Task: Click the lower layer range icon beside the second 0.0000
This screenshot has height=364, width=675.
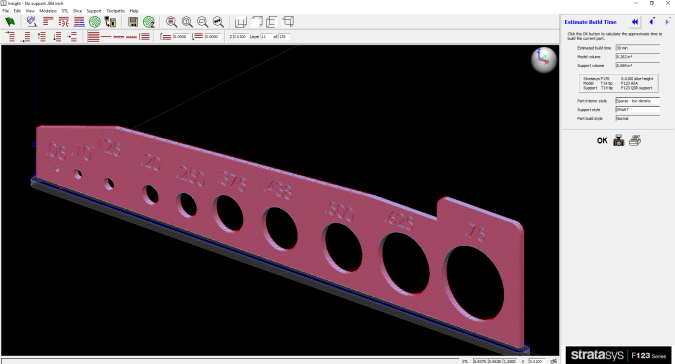Action: coord(198,37)
